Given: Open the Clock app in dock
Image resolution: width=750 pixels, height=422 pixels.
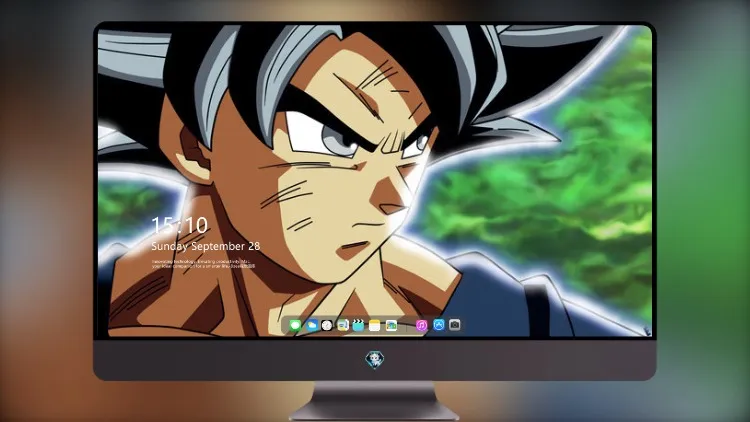Looking at the screenshot, I should pos(327,325).
